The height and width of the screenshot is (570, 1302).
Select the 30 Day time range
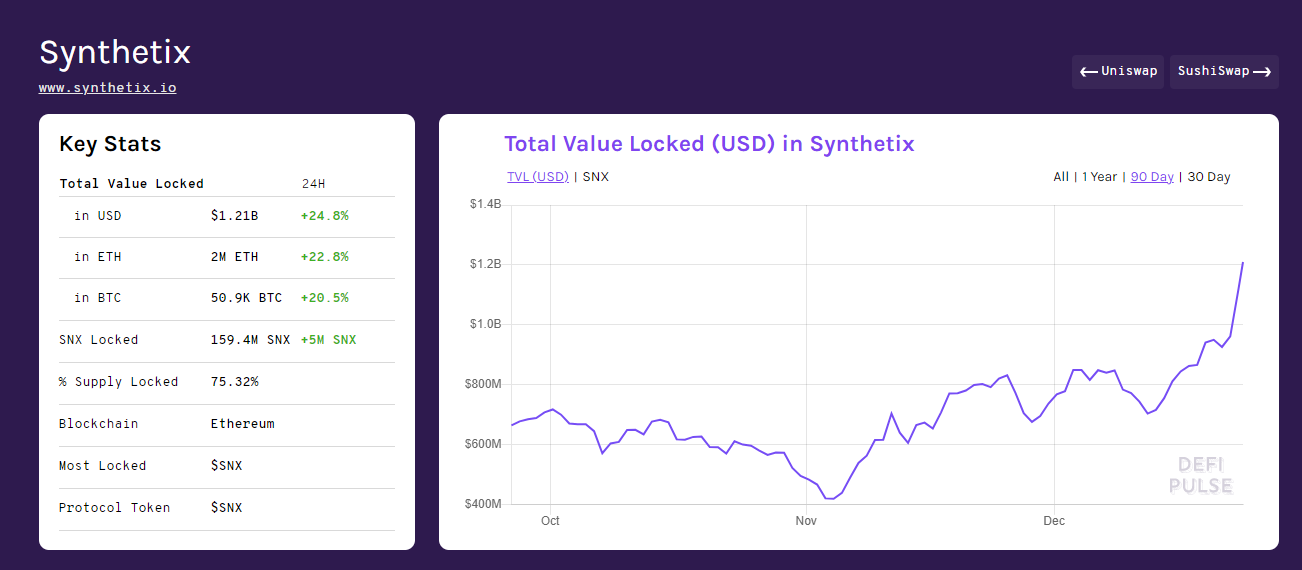point(1209,177)
